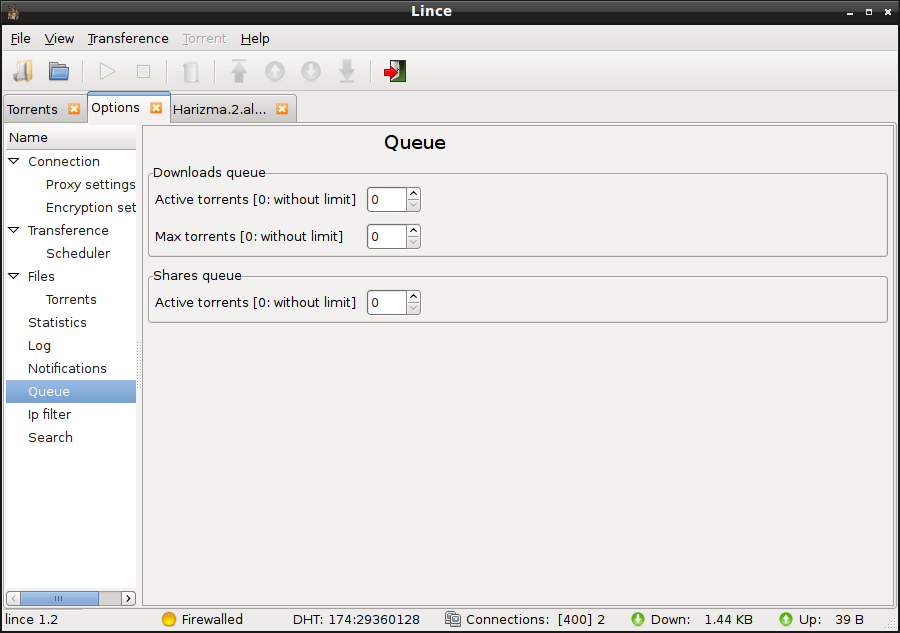Click the sidebar horizontal scrollbar right arrow
This screenshot has width=900, height=633.
coord(129,598)
